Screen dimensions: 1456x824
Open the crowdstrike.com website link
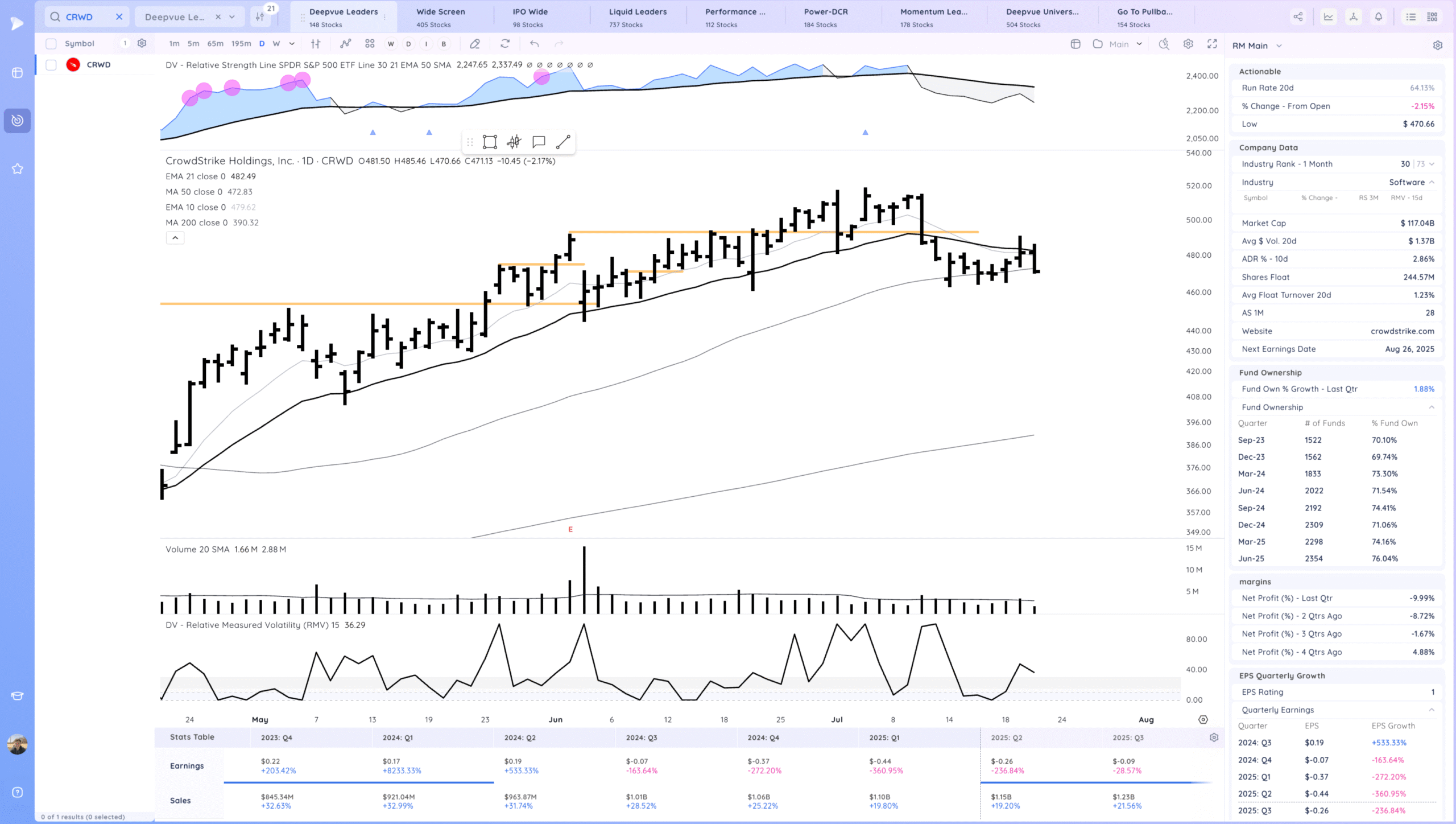[1402, 331]
